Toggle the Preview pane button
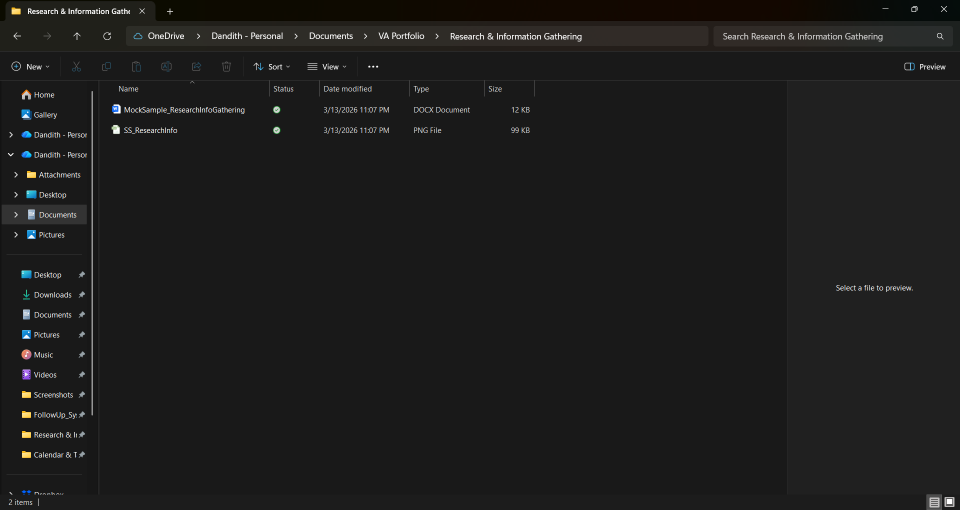The height and width of the screenshot is (510, 960). (924, 67)
